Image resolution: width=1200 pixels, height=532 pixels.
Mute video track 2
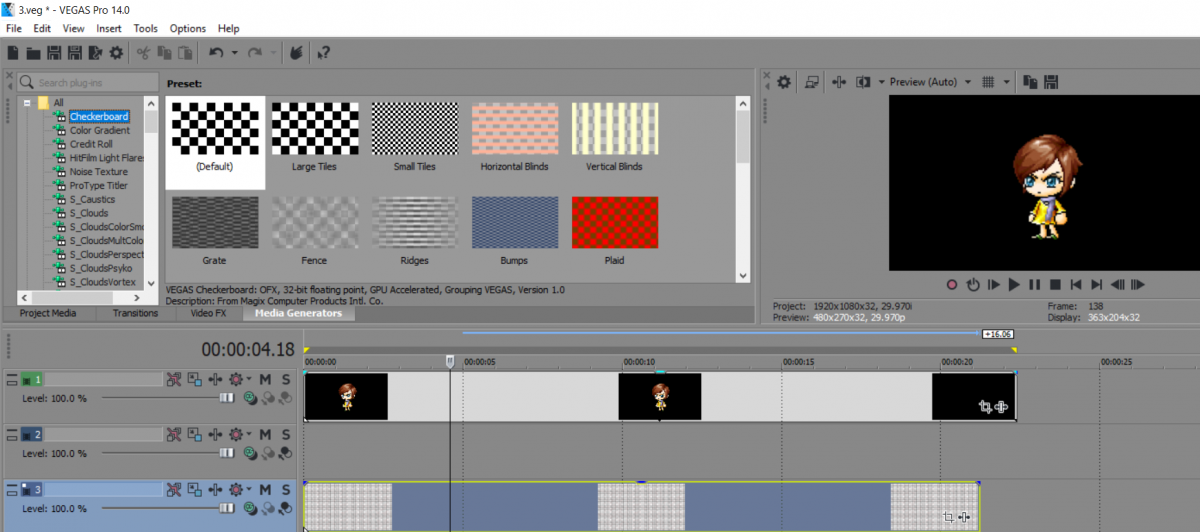coord(265,434)
